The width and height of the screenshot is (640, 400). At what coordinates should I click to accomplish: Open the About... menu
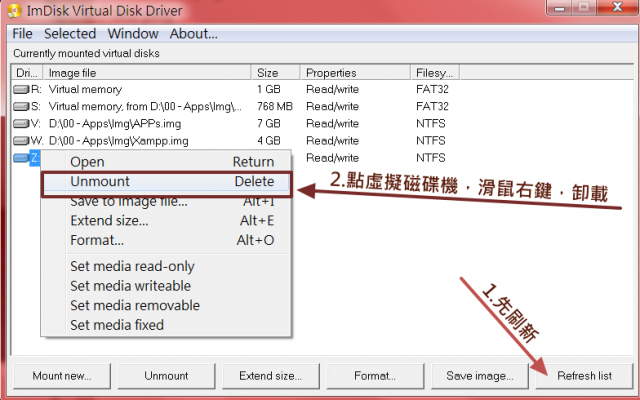coord(193,33)
